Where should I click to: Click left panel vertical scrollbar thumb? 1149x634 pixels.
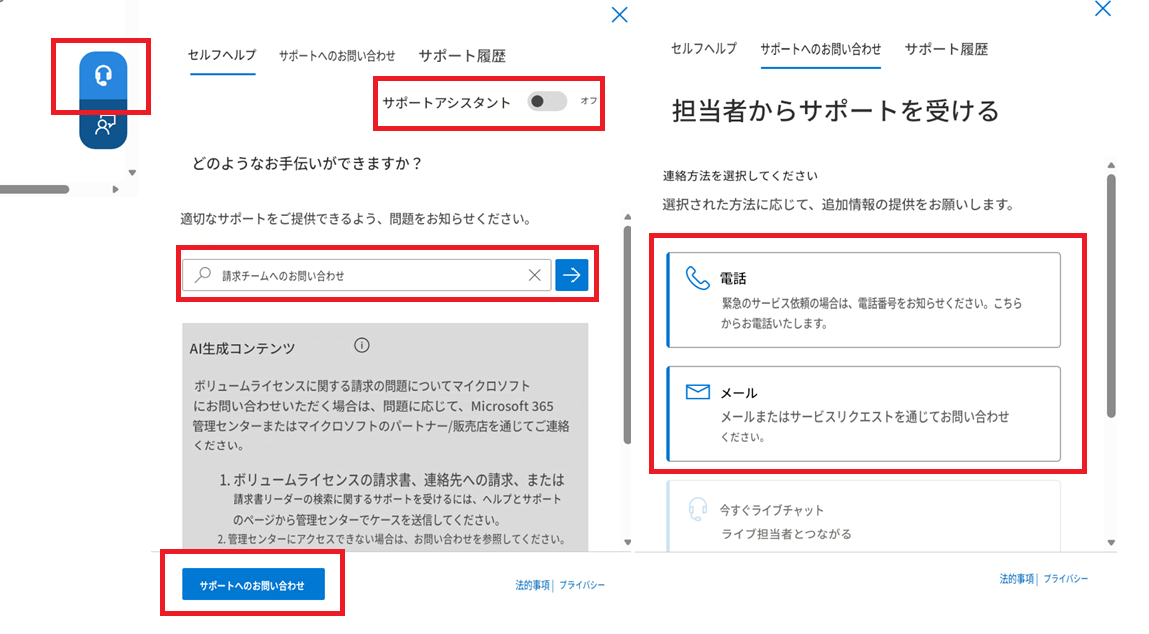[x=627, y=334]
